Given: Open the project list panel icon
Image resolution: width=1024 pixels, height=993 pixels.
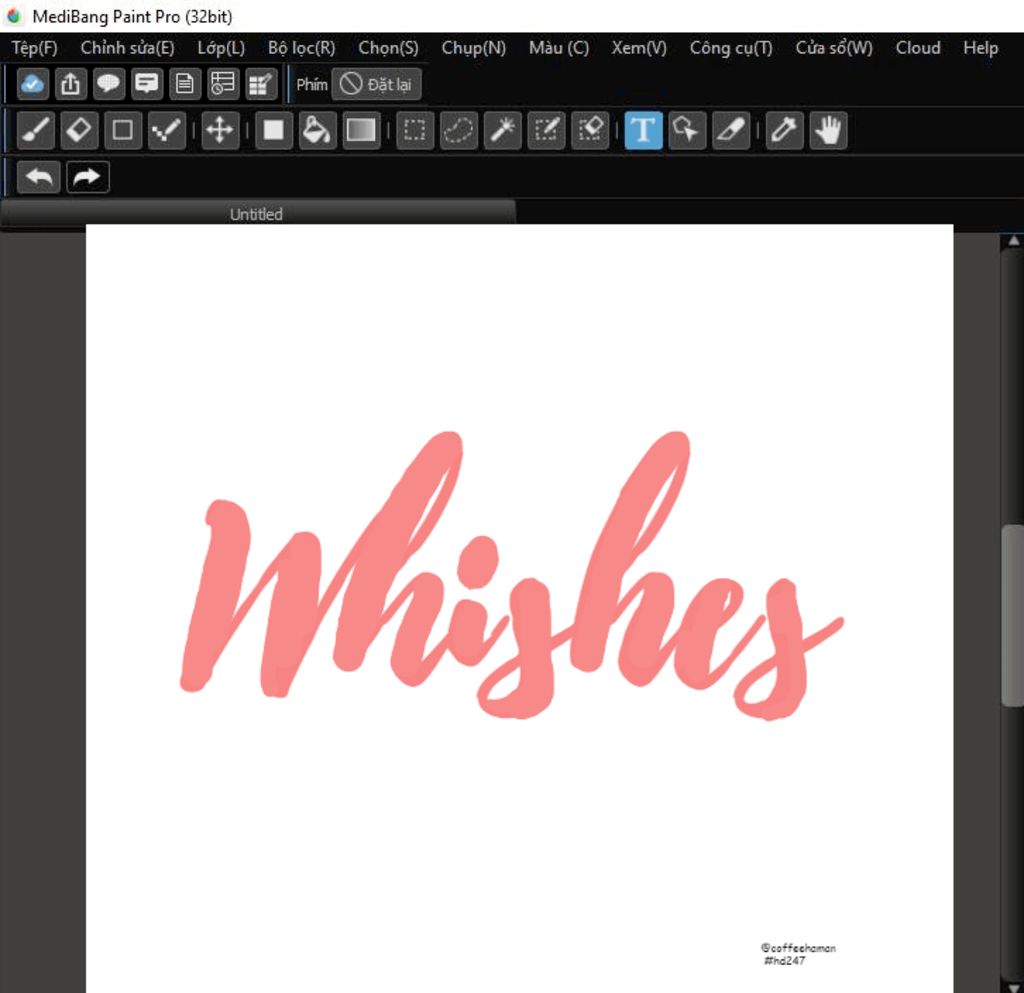Looking at the screenshot, I should pos(223,84).
